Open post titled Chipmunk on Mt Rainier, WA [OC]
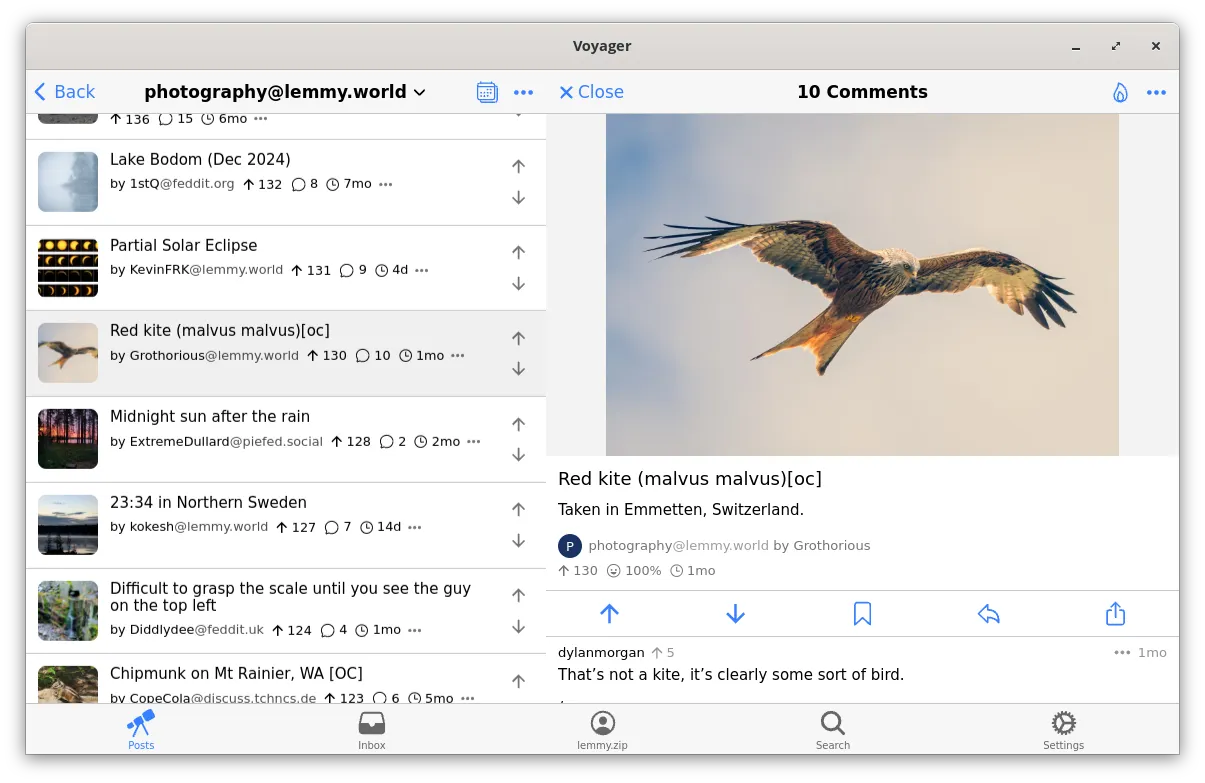 236,673
